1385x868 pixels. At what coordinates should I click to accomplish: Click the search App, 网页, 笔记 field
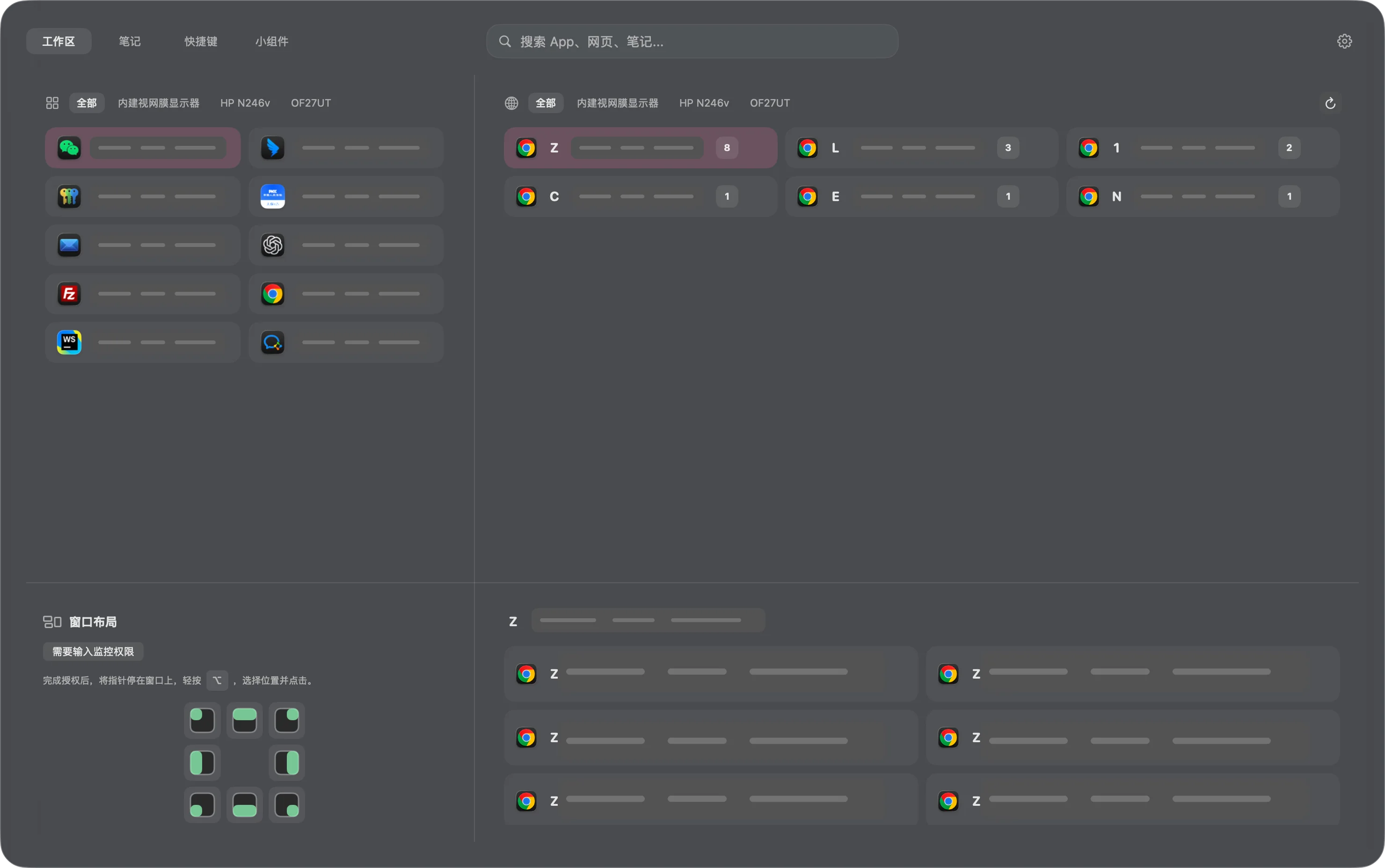692,41
